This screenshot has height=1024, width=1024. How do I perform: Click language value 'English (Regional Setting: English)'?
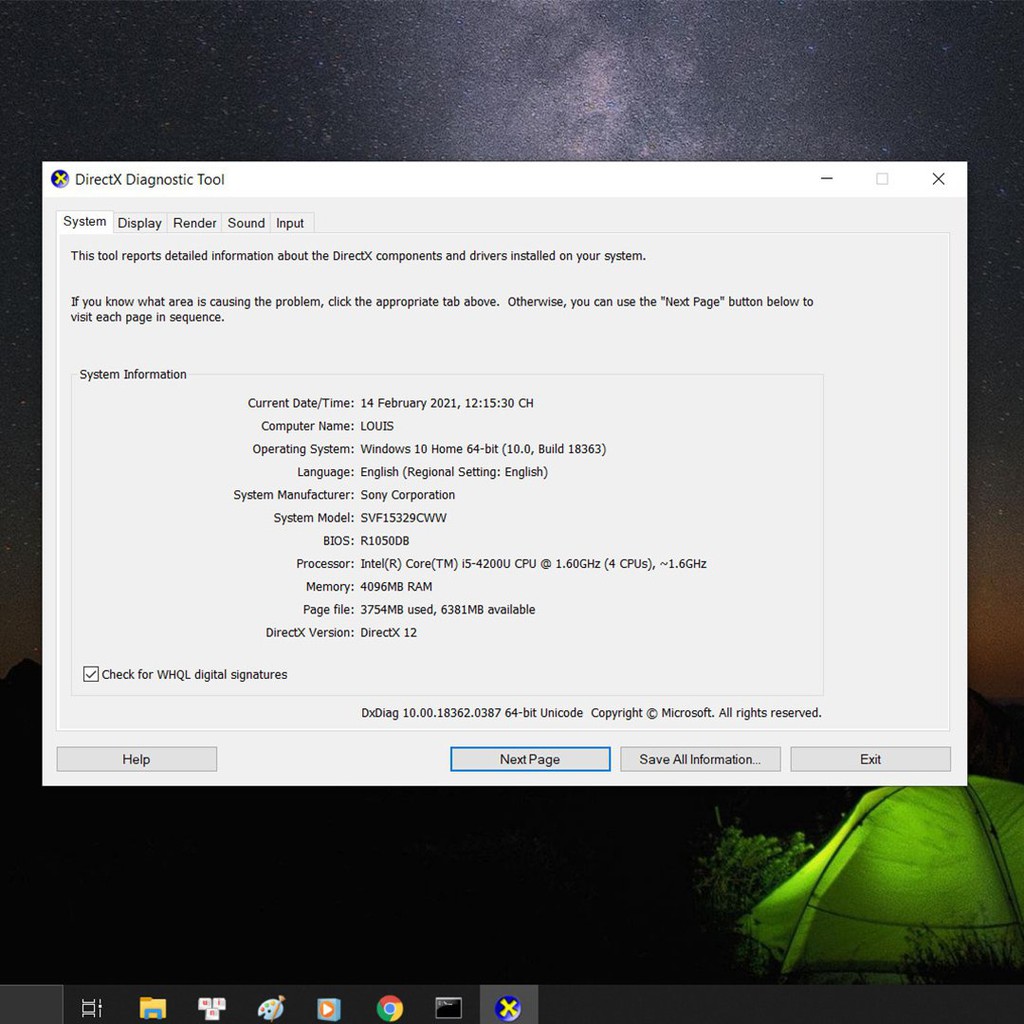[x=454, y=472]
